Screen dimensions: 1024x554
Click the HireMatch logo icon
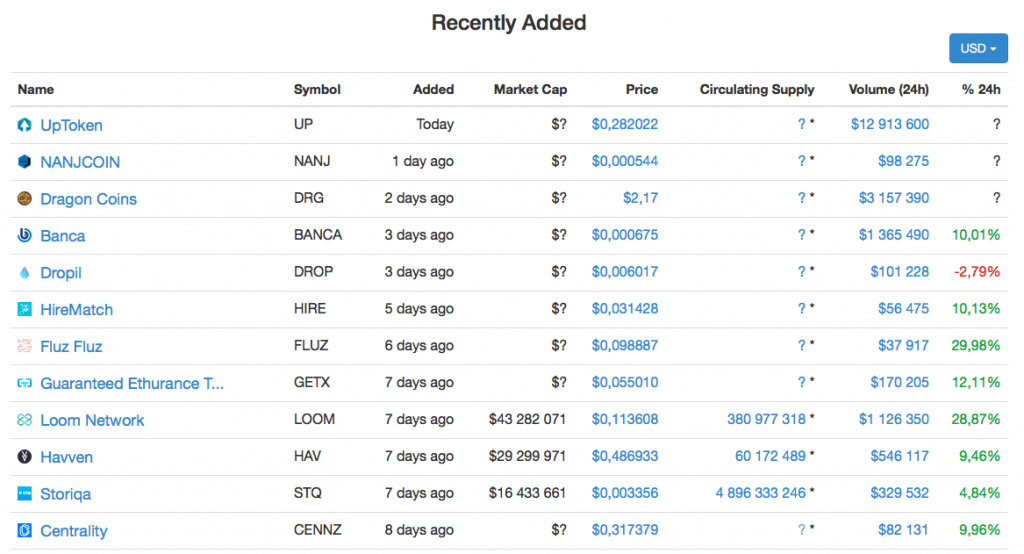coord(25,310)
